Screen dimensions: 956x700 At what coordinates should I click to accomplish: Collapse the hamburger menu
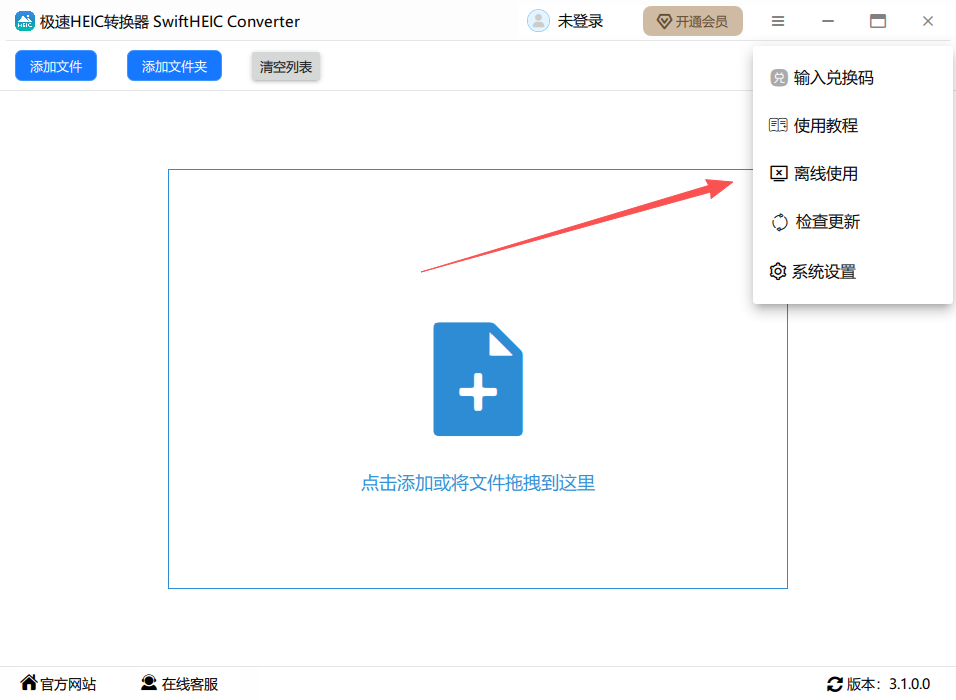coord(778,21)
